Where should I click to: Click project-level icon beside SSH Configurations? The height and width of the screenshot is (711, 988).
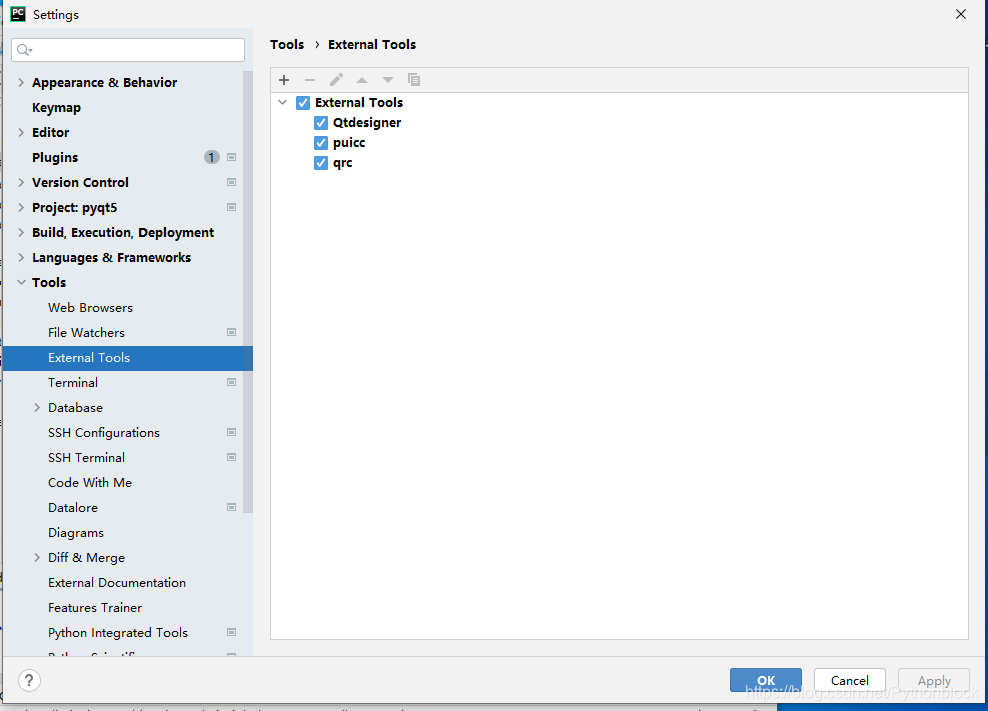point(231,432)
